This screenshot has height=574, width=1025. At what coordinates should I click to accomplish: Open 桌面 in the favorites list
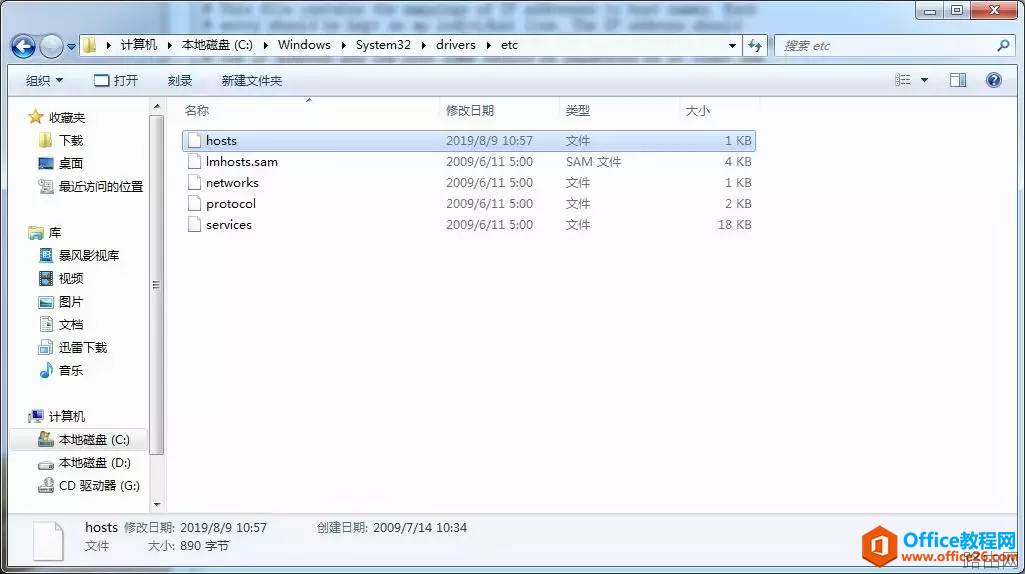(71, 163)
